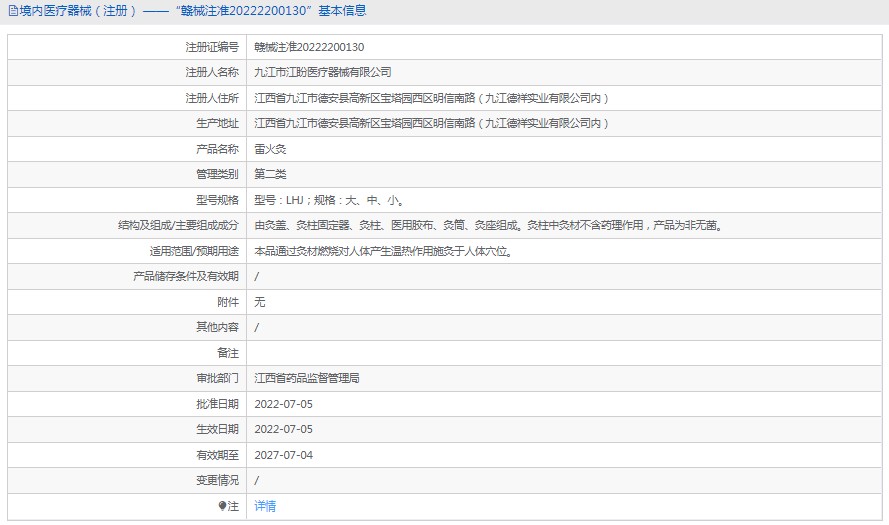The height and width of the screenshot is (525, 889).
Task: Click the document icon in the header title
Action: coord(12,11)
